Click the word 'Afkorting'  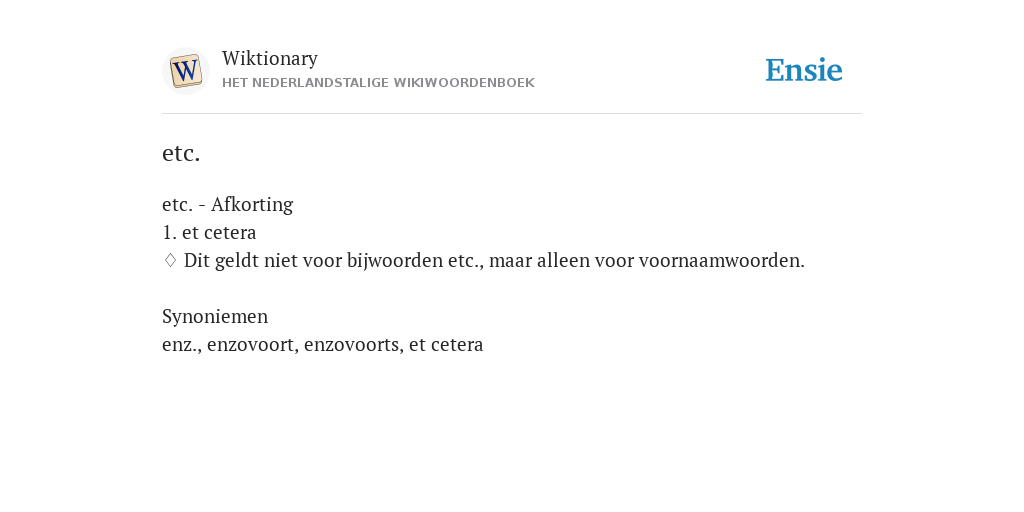point(252,204)
